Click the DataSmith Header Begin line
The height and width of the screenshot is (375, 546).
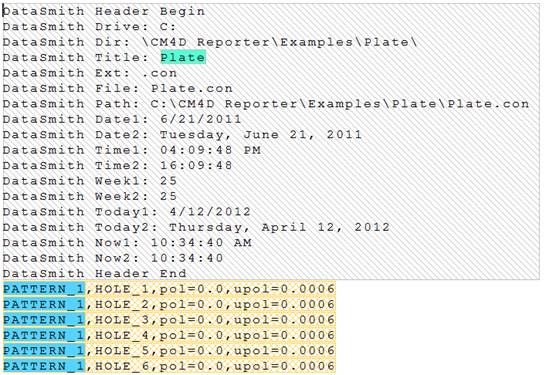[x=104, y=11]
